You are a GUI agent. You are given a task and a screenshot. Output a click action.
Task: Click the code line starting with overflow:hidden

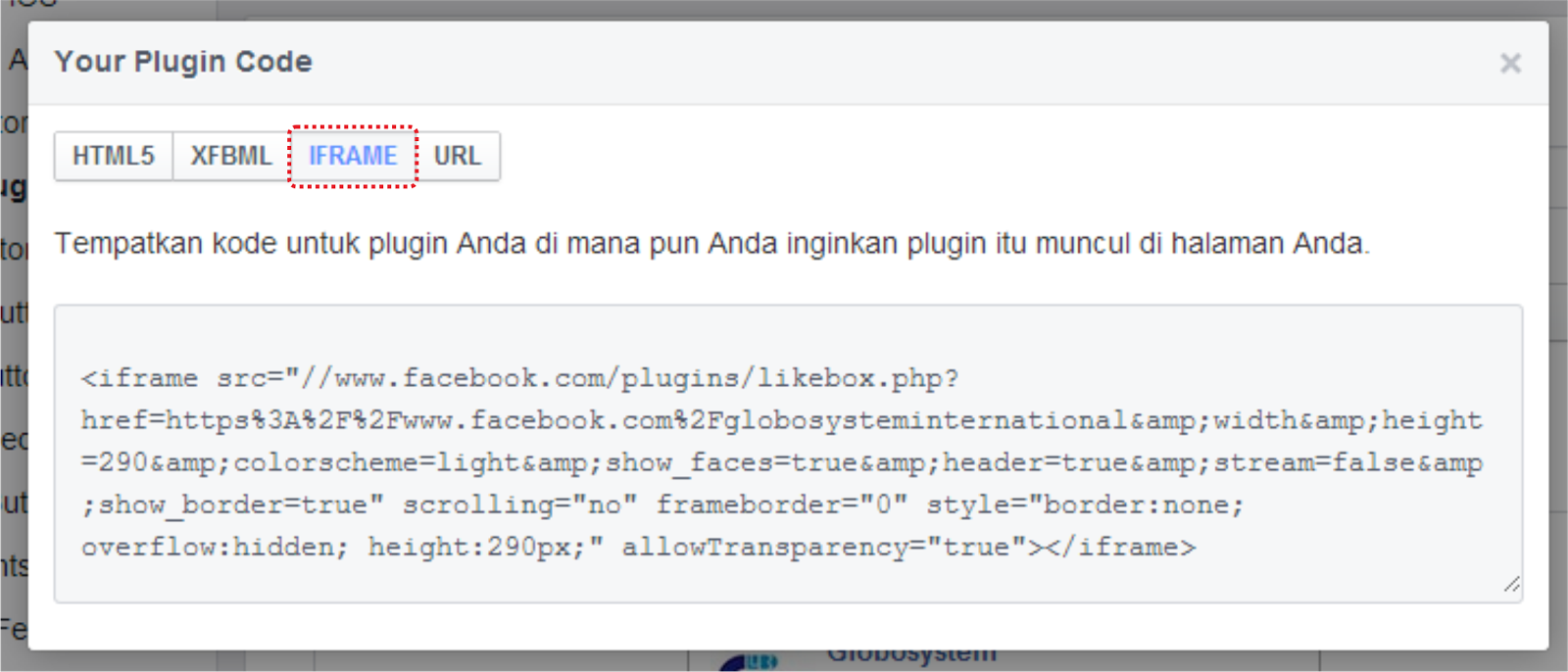pyautogui.click(x=639, y=547)
